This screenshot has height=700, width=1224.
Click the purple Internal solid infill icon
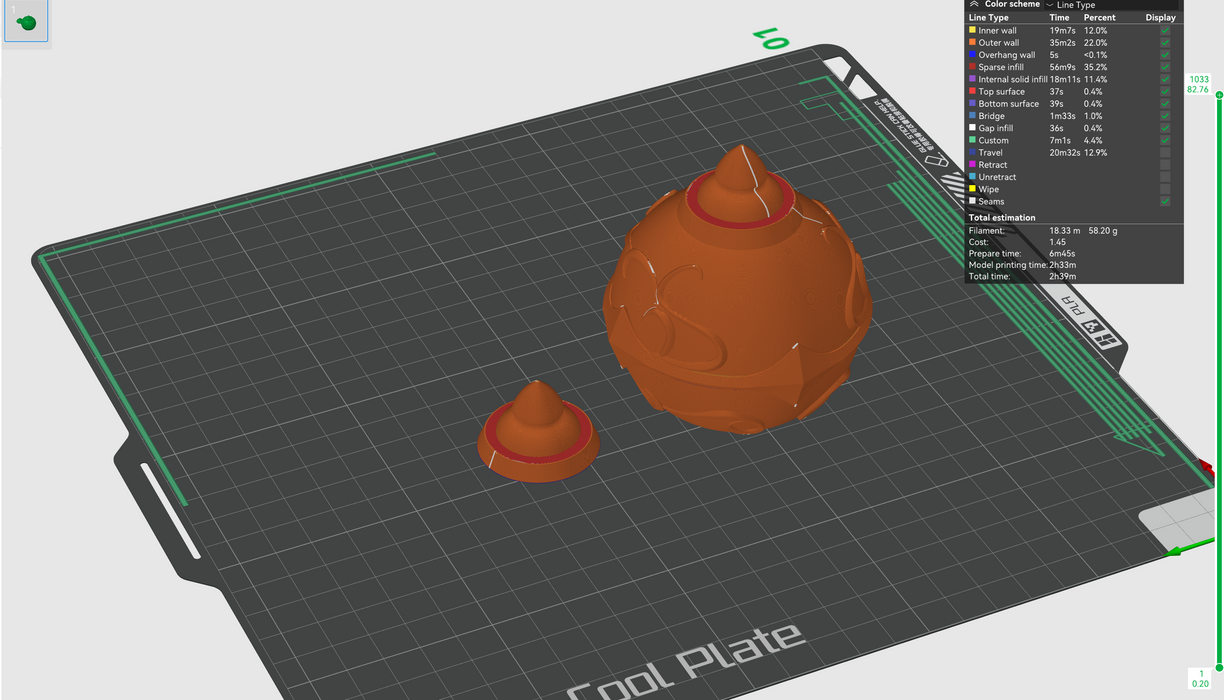pos(972,79)
